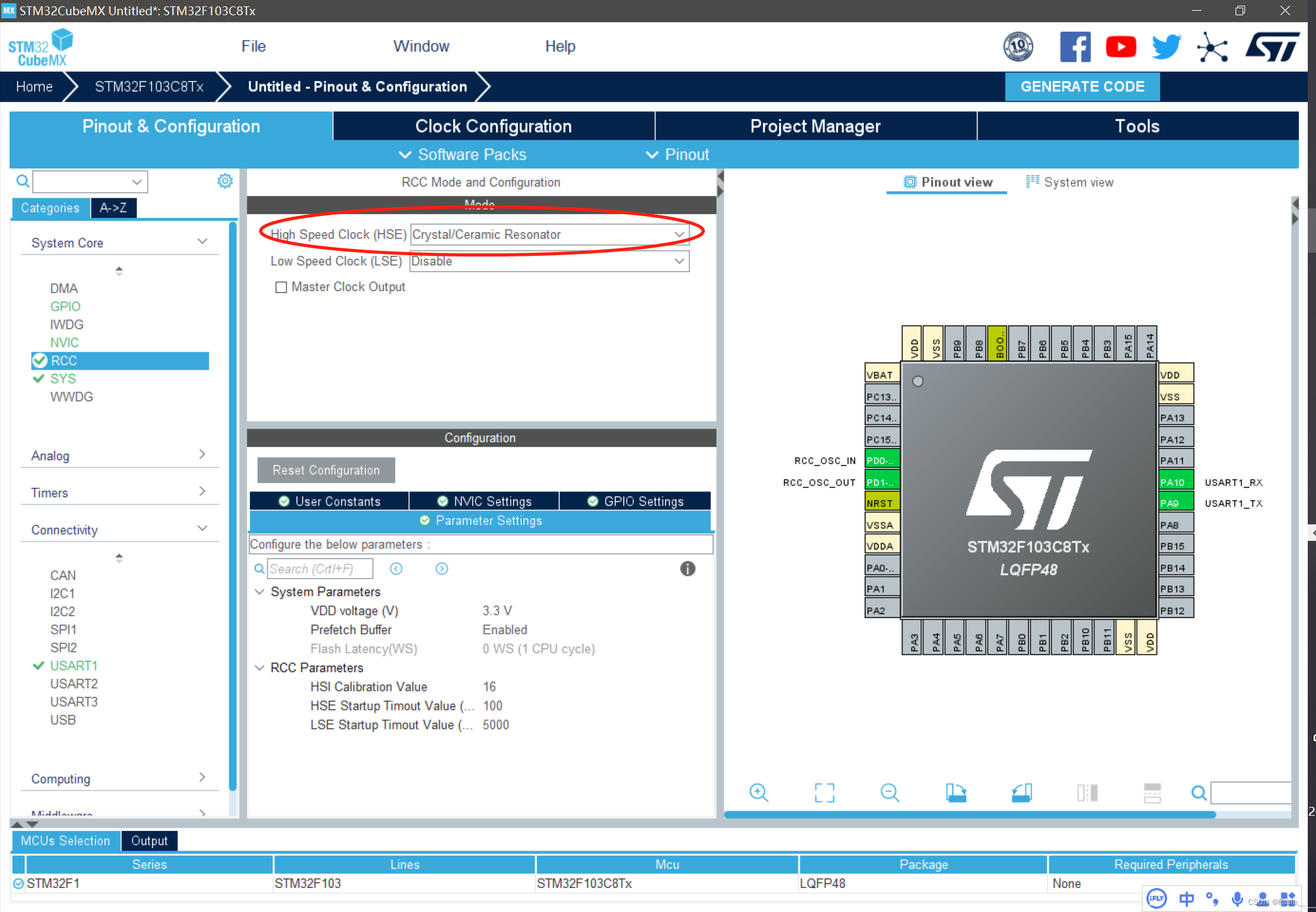Click Reset Configuration button

tap(326, 470)
